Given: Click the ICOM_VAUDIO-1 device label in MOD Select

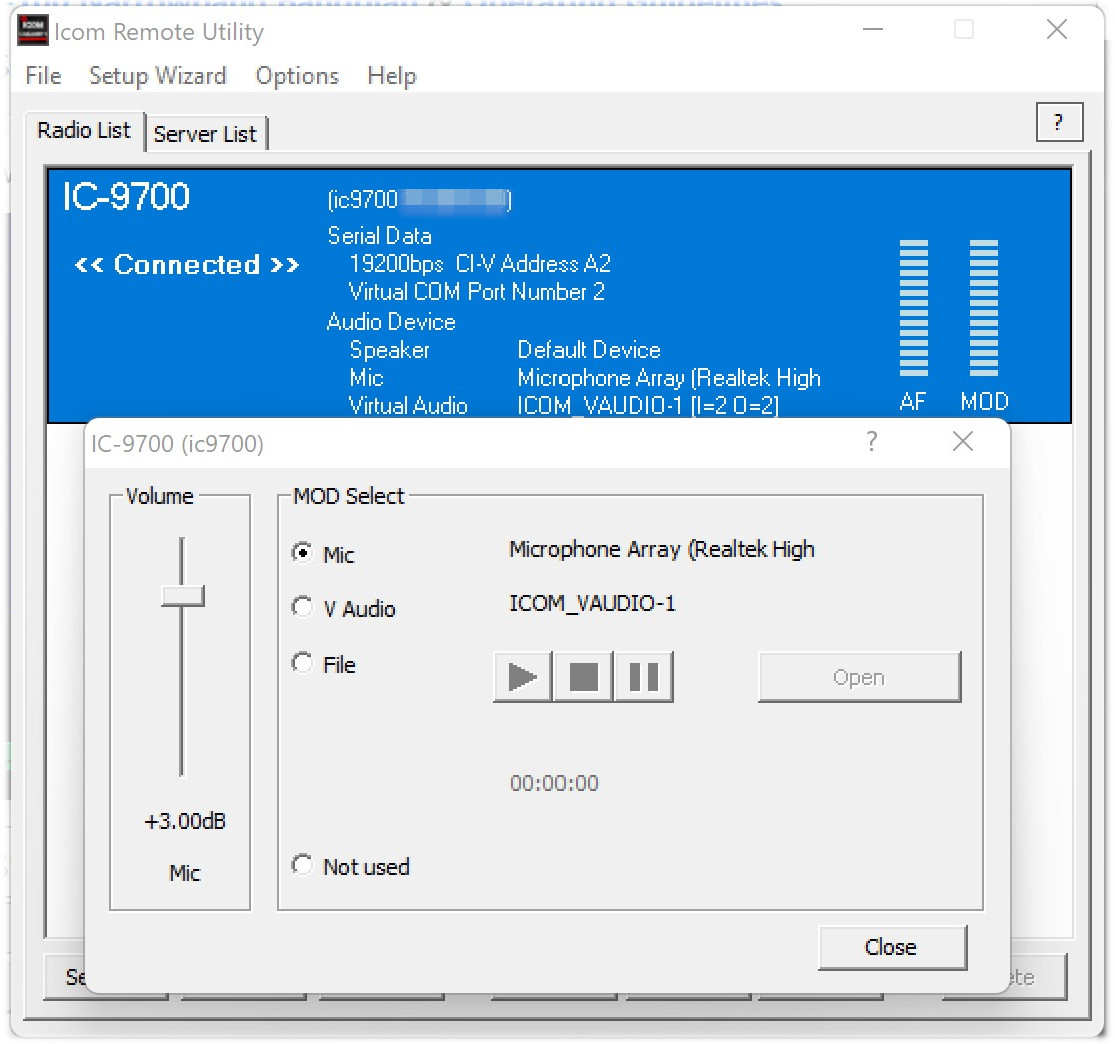Looking at the screenshot, I should pyautogui.click(x=592, y=604).
